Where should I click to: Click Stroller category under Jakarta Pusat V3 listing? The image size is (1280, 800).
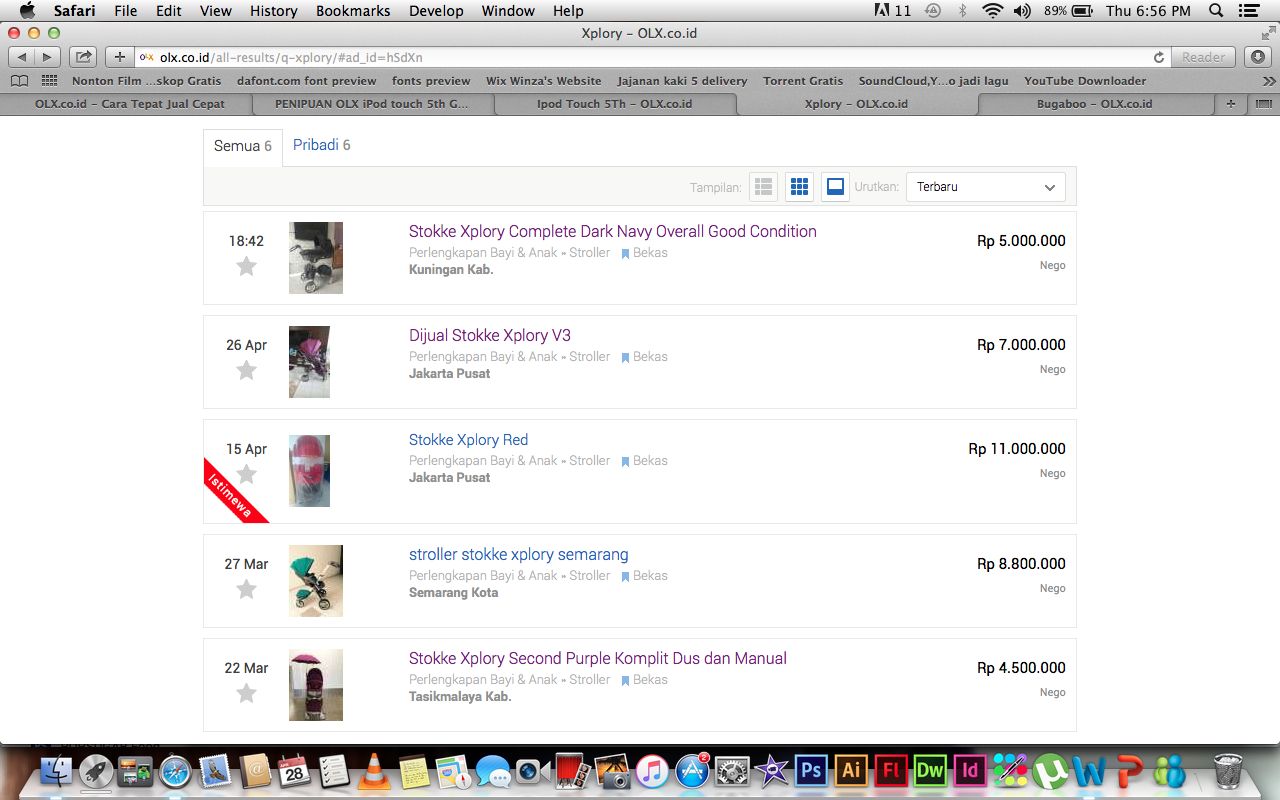[x=589, y=357]
